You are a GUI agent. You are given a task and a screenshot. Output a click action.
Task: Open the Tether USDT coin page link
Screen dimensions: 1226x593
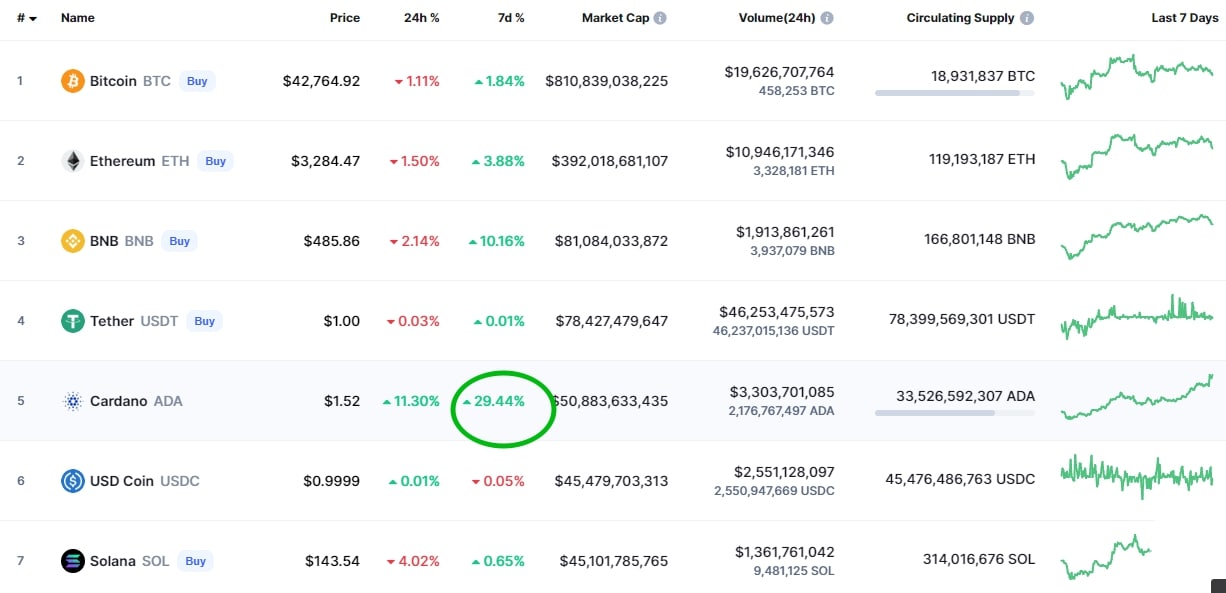(x=134, y=321)
